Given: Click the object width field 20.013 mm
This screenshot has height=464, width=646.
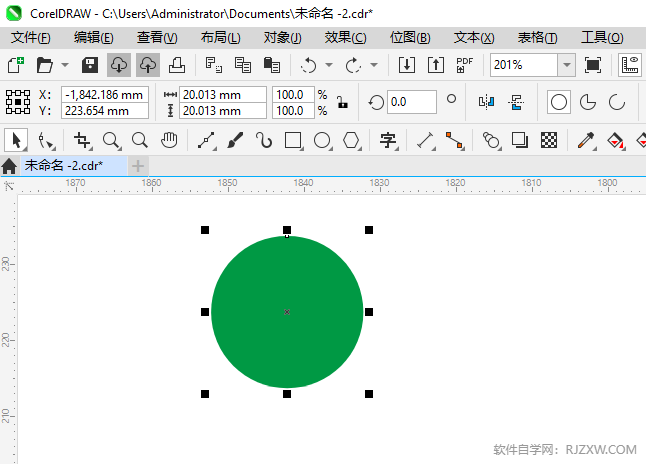Looking at the screenshot, I should pos(223,95).
